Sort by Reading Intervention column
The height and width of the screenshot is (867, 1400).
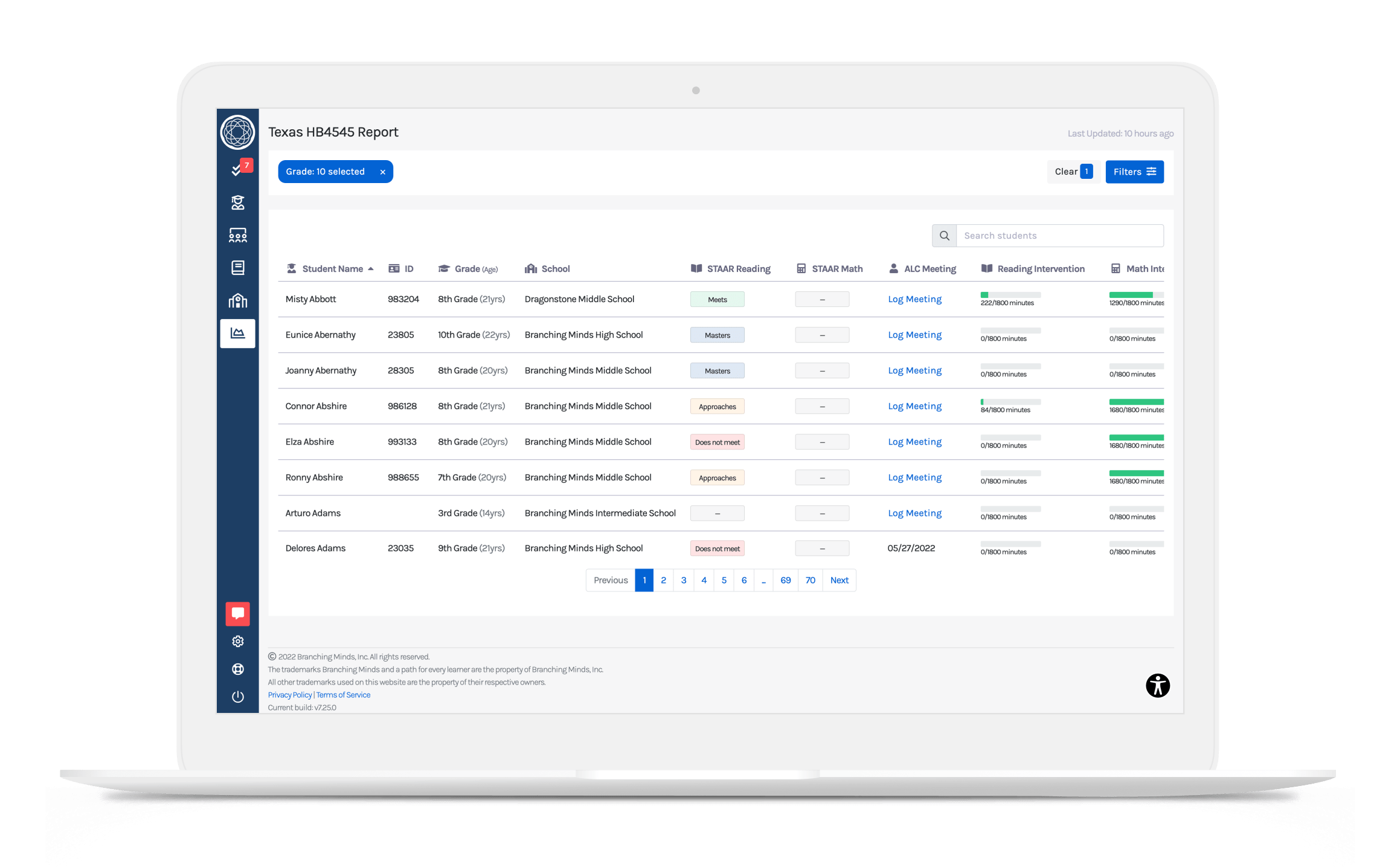point(1033,269)
